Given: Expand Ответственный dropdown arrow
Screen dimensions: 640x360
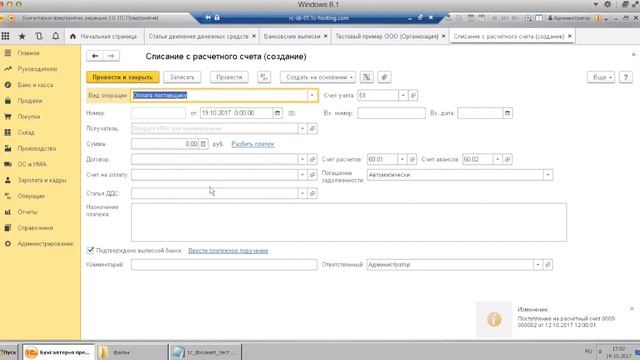Looking at the screenshot, I should (538, 264).
